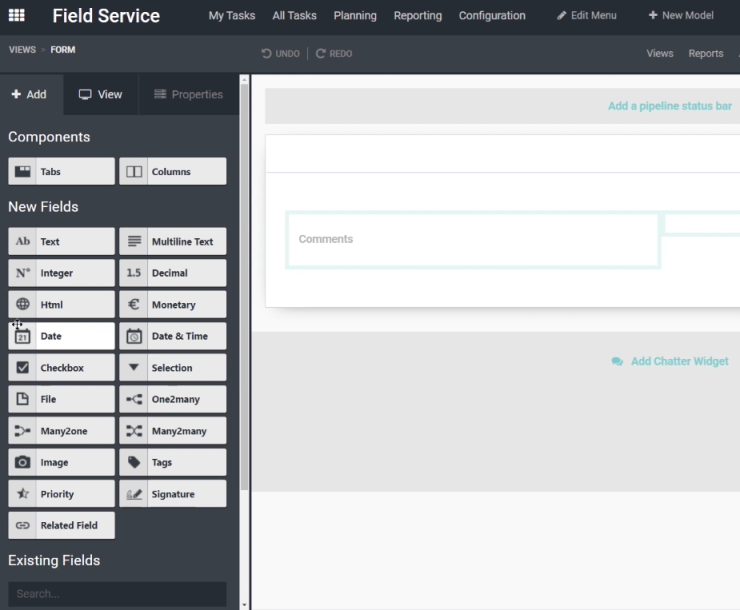Click the Existing Fields heading

pyautogui.click(x=54, y=560)
